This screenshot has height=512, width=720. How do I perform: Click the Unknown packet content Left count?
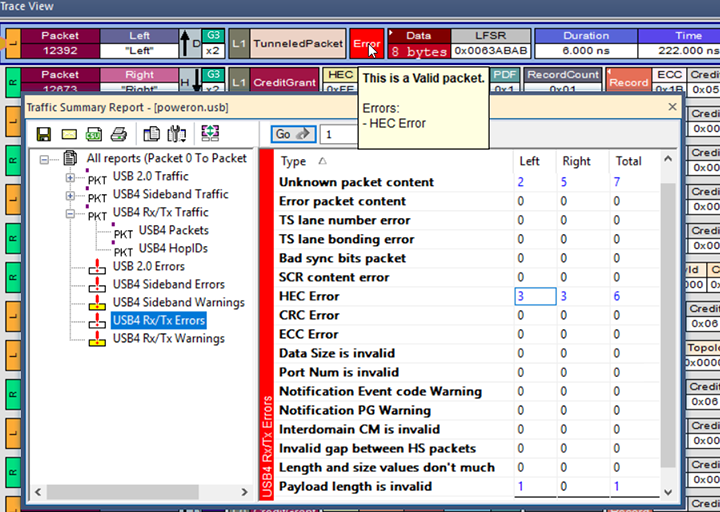[520, 182]
